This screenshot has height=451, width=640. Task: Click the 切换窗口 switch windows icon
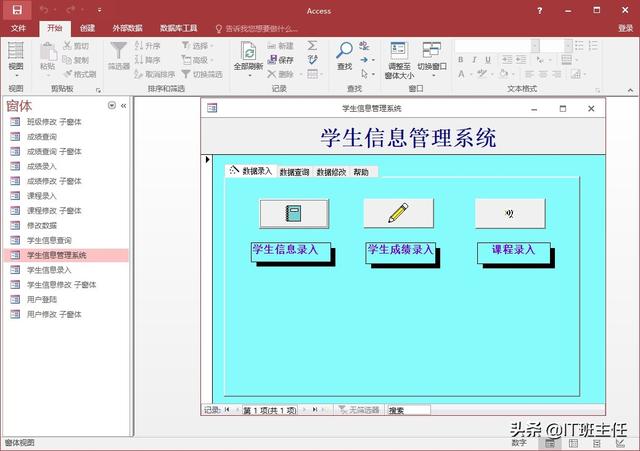point(432,51)
